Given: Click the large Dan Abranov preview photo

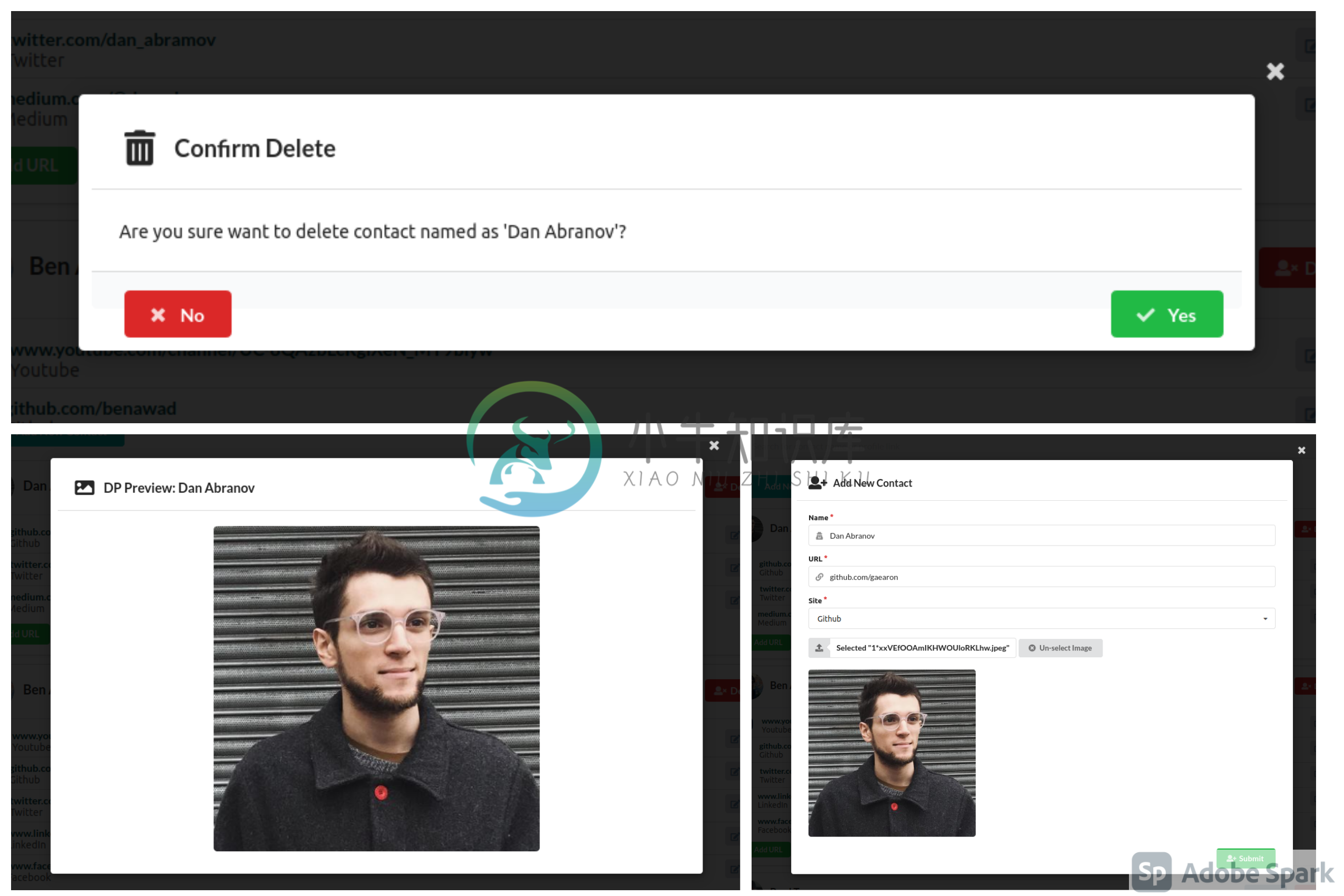Looking at the screenshot, I should click(376, 688).
